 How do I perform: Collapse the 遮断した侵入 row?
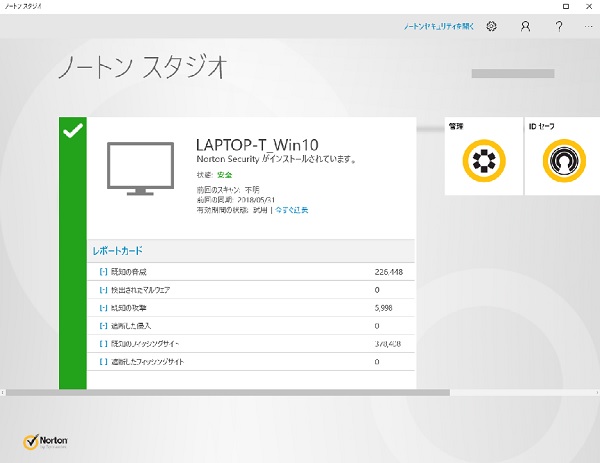coord(103,326)
